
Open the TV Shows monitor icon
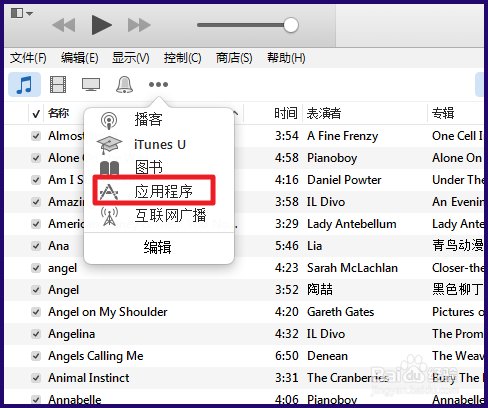tap(91, 84)
